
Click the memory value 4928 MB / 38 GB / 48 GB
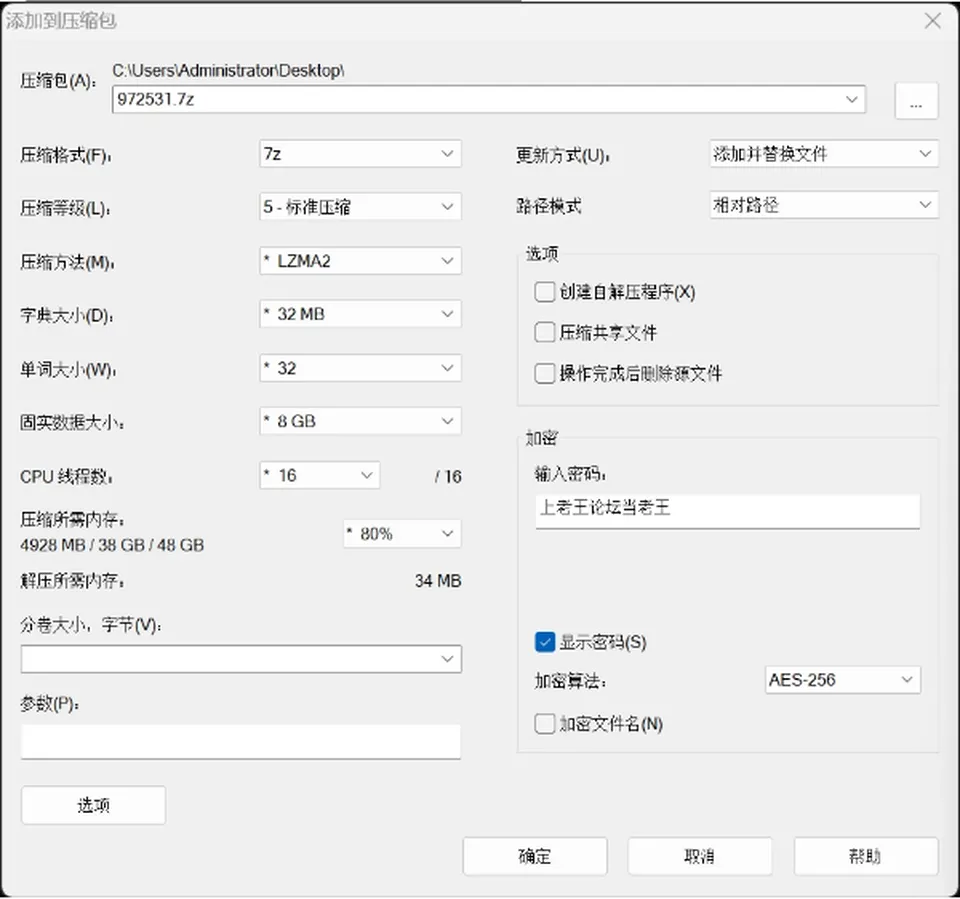coord(112,545)
